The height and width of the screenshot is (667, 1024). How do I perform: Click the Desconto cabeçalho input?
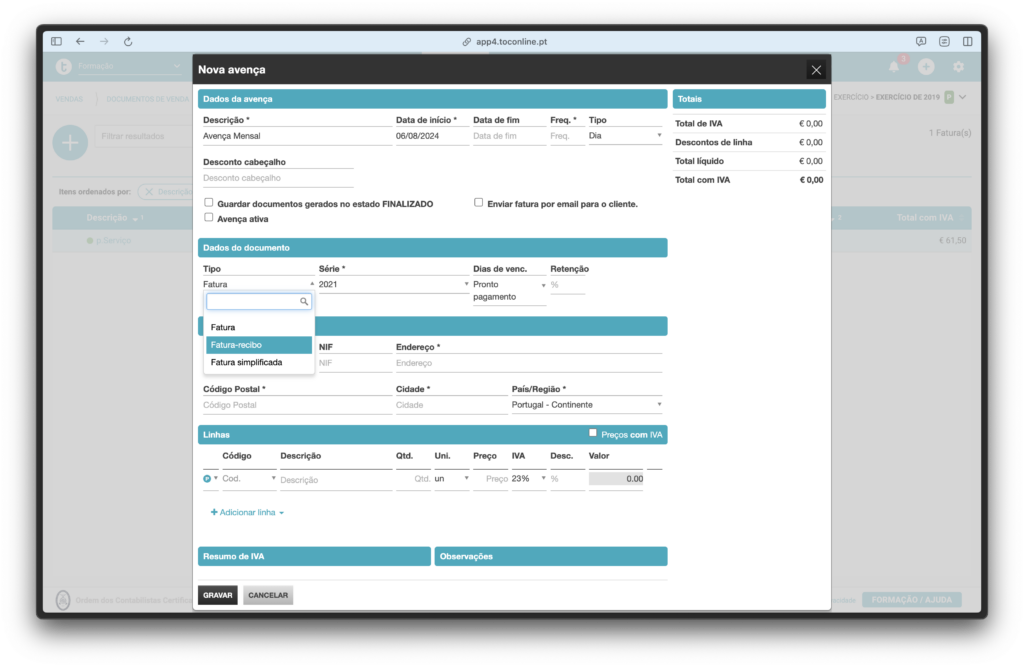278,178
